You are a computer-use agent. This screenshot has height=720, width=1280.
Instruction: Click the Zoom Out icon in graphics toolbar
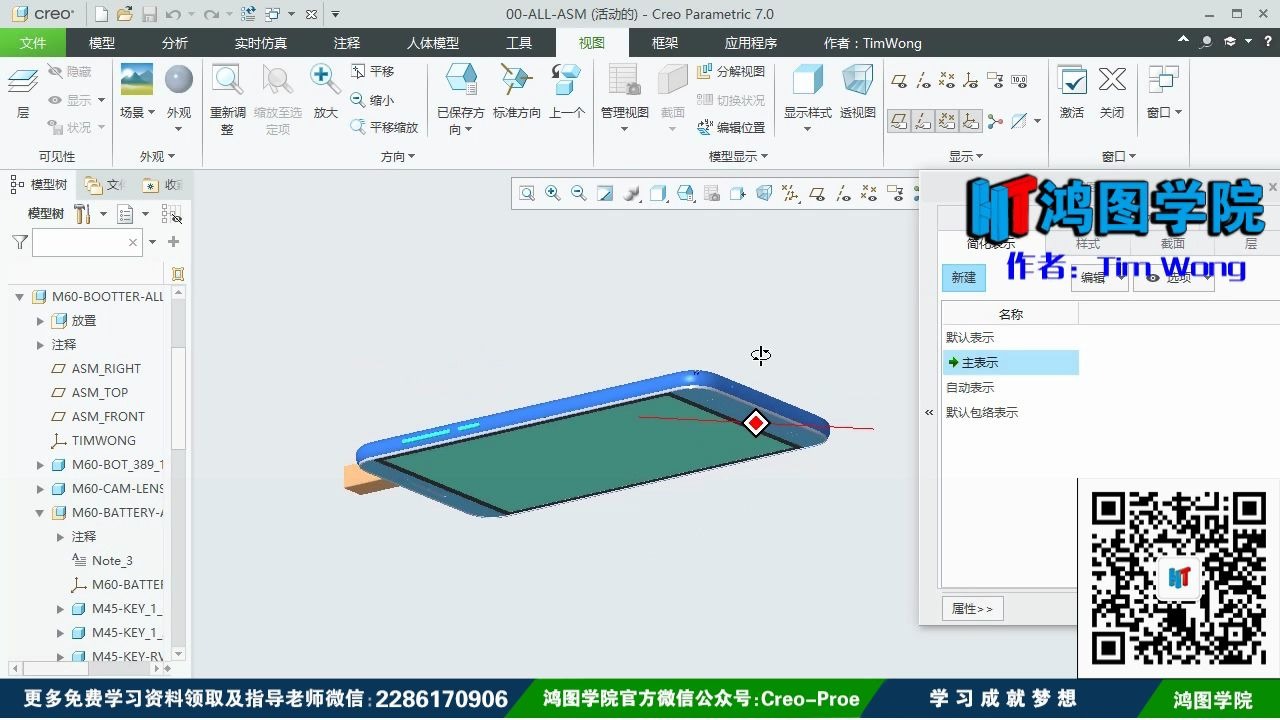point(576,193)
